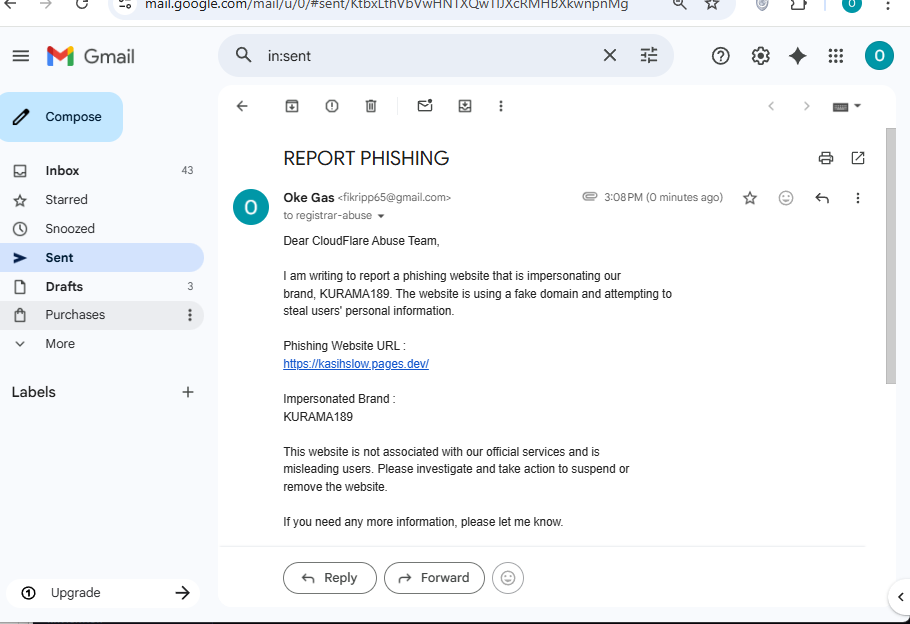
Task: Click the Labels heading
Action: (34, 392)
